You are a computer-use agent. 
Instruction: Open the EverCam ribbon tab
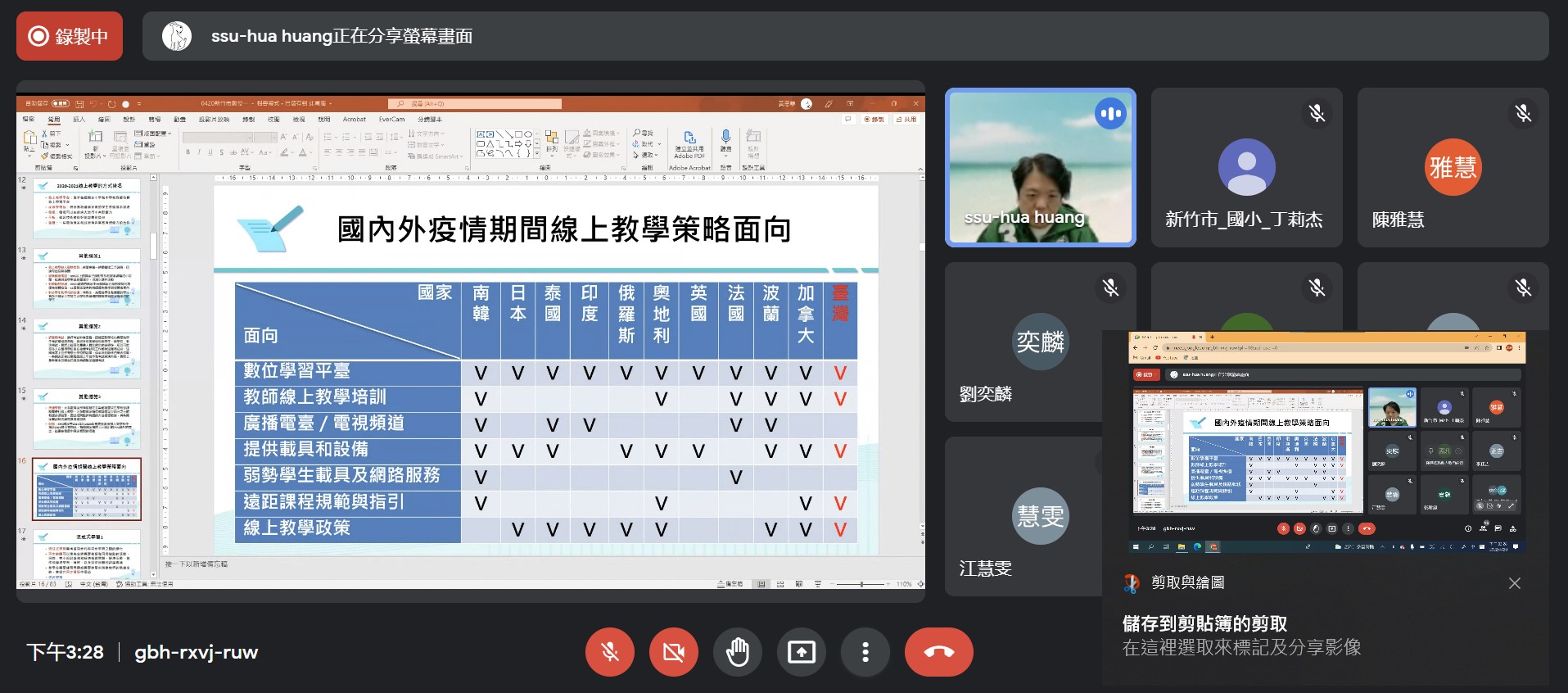click(x=391, y=120)
